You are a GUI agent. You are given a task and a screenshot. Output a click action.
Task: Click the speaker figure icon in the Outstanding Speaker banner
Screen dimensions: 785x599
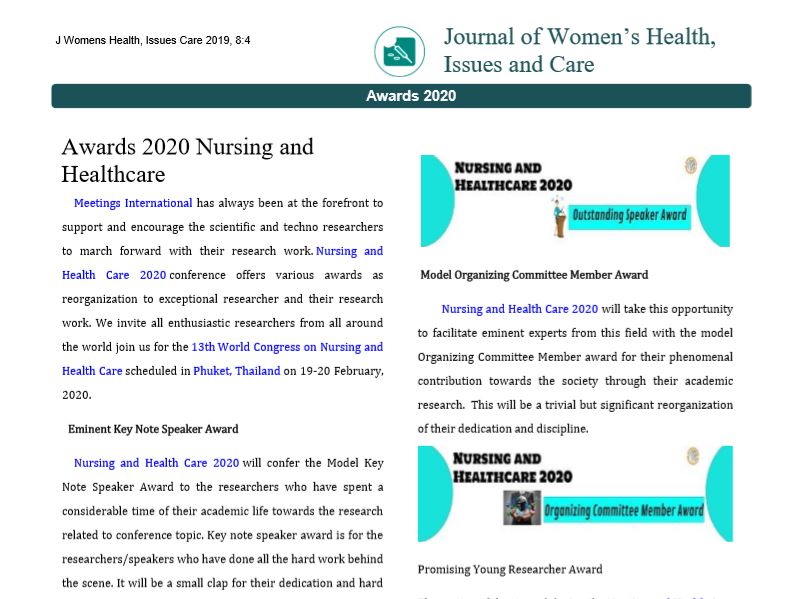[559, 217]
